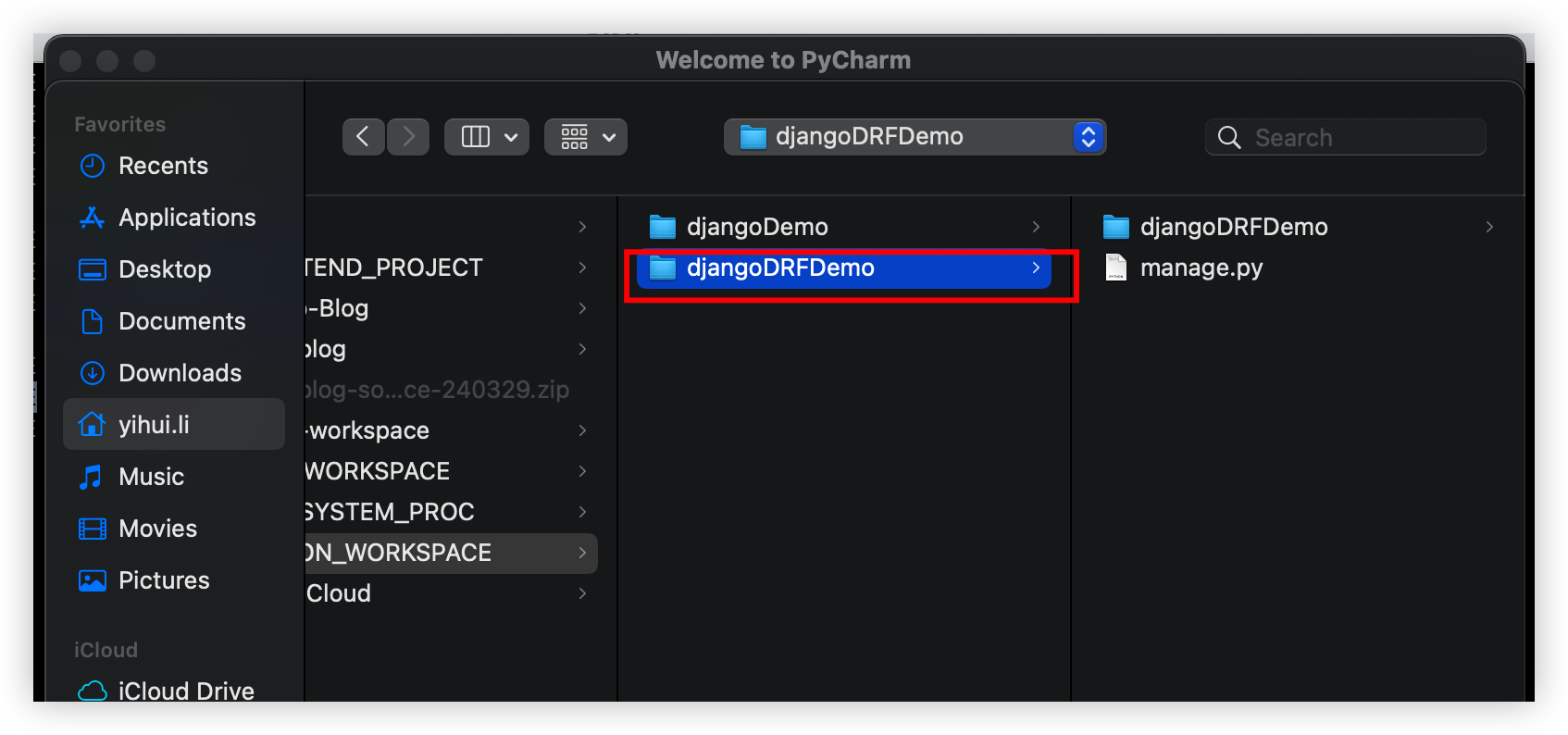The height and width of the screenshot is (735, 1568).
Task: Select the manage.py file
Action: tap(1201, 268)
